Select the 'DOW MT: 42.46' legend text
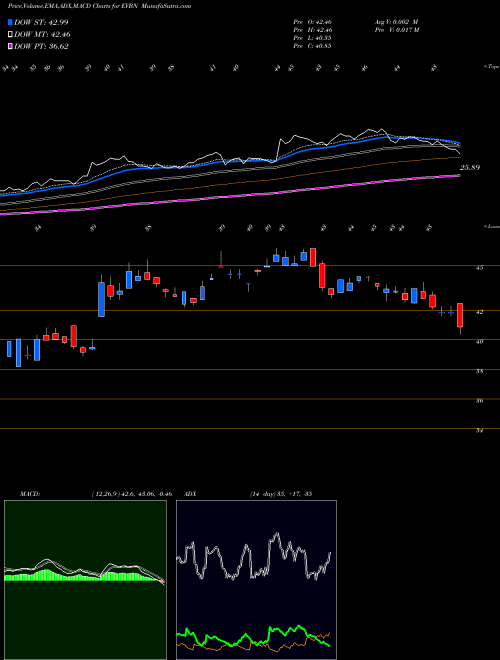 (x=43, y=35)
